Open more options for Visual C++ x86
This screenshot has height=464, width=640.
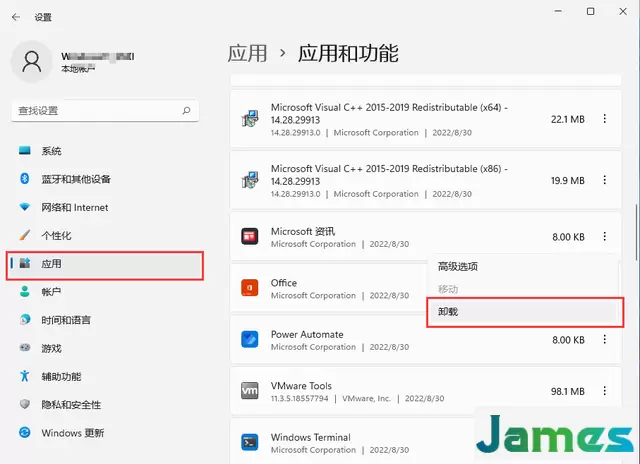click(604, 180)
